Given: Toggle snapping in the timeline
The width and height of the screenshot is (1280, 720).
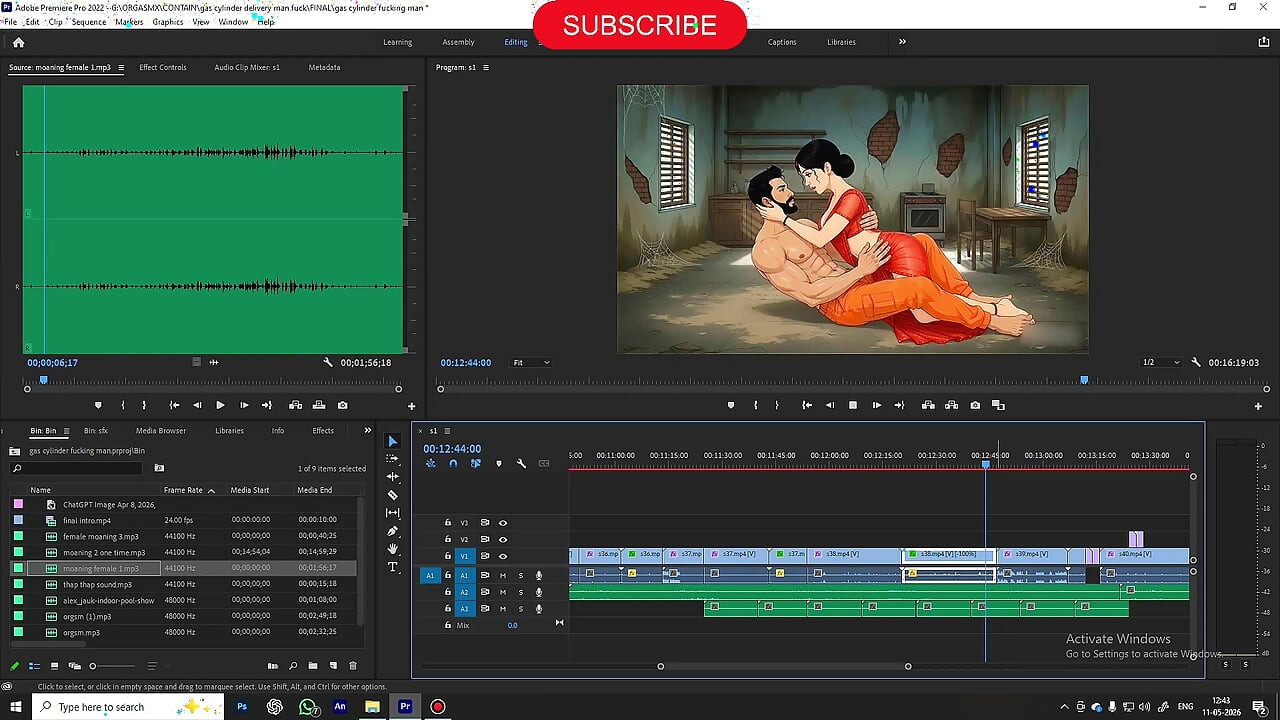Looking at the screenshot, I should pyautogui.click(x=453, y=464).
